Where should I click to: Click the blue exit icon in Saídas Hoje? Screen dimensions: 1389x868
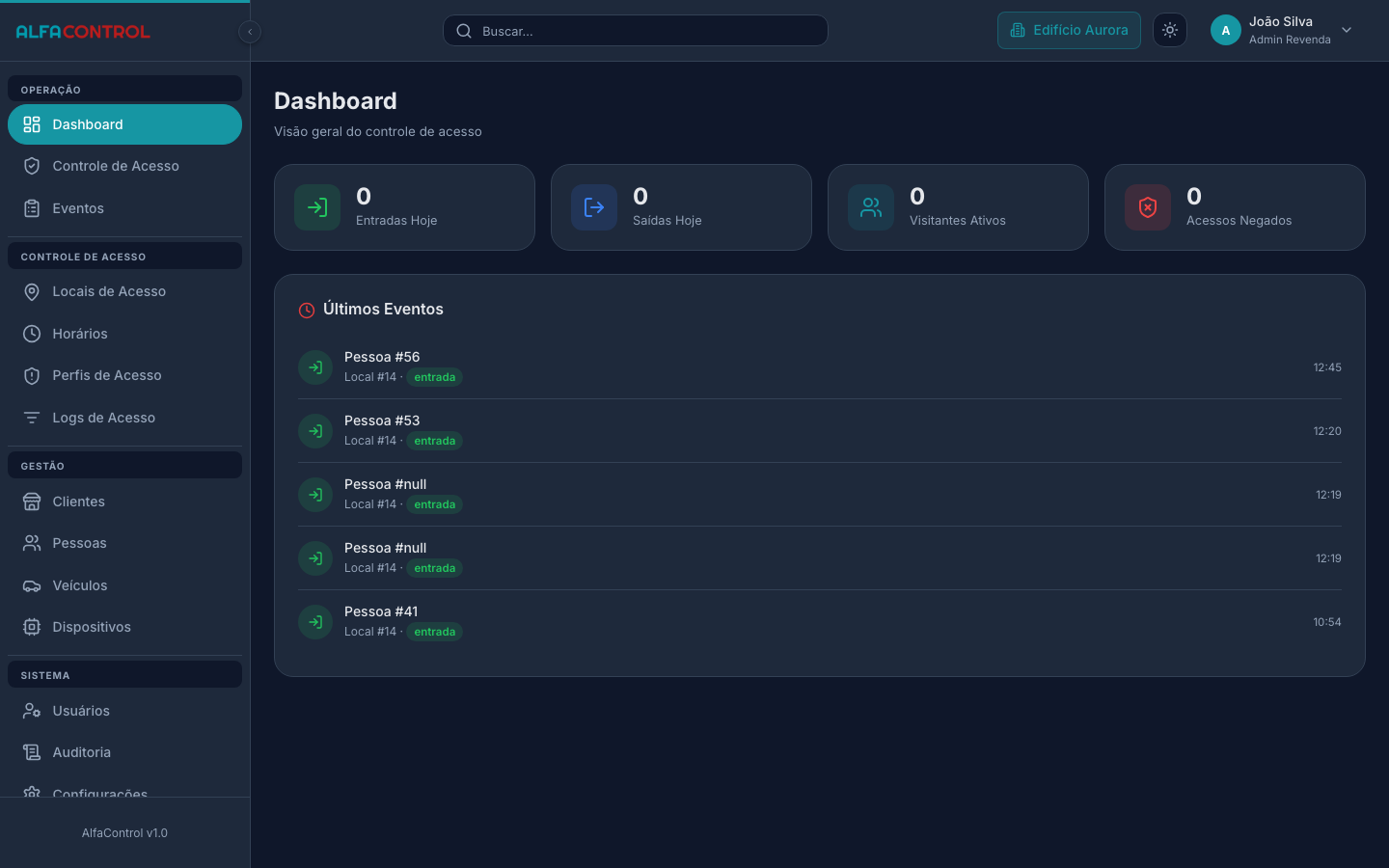pyautogui.click(x=594, y=207)
